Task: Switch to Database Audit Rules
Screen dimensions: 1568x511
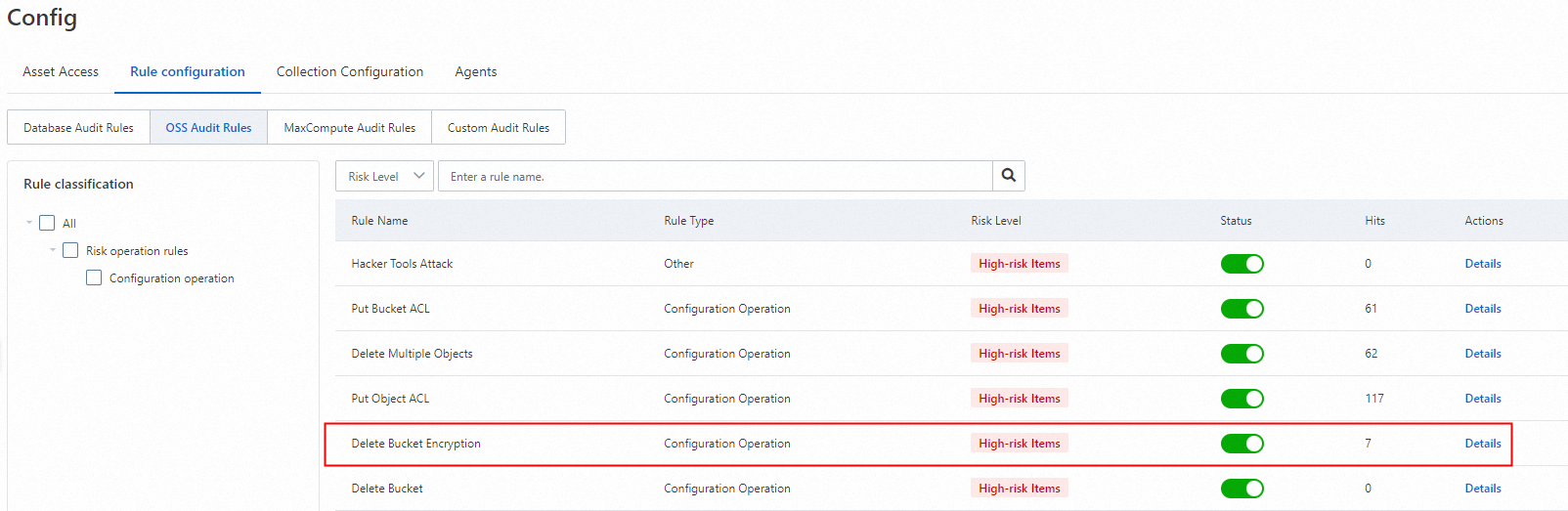Action: 78,127
